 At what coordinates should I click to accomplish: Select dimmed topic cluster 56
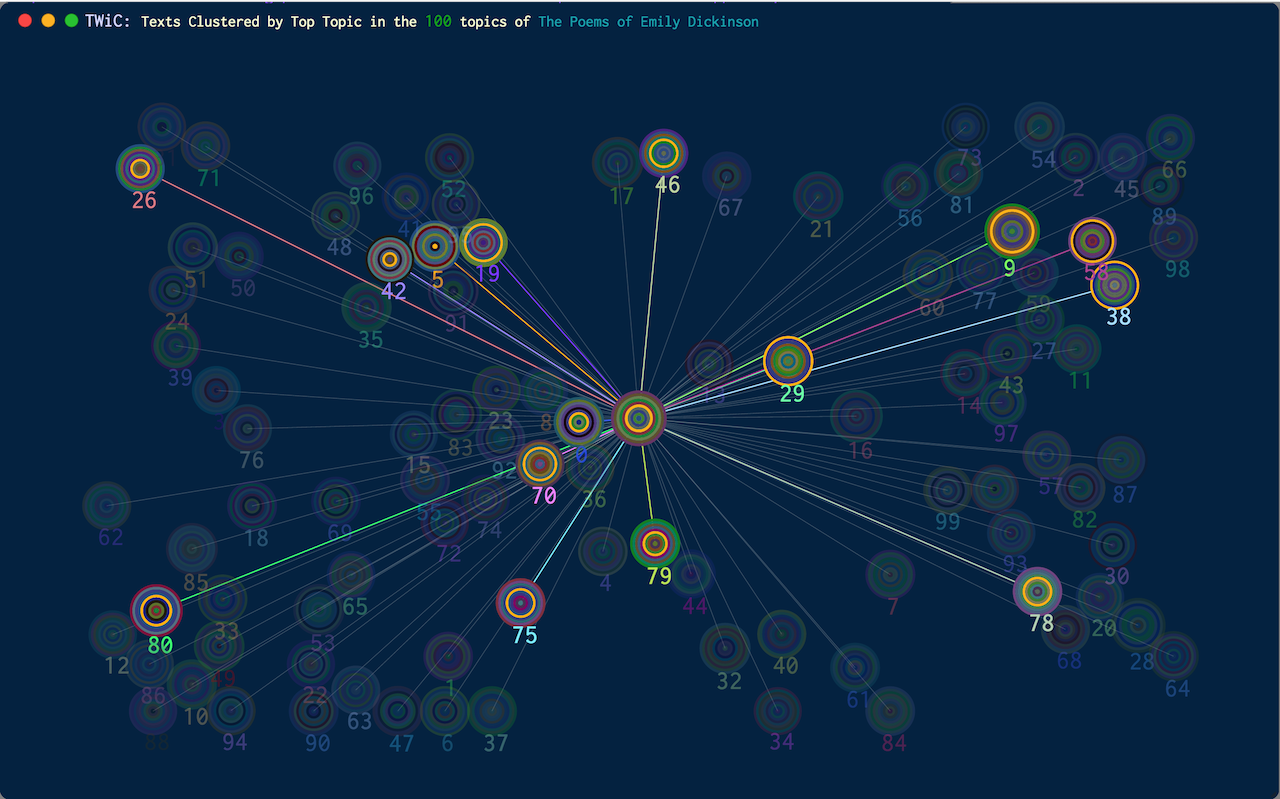(x=906, y=186)
